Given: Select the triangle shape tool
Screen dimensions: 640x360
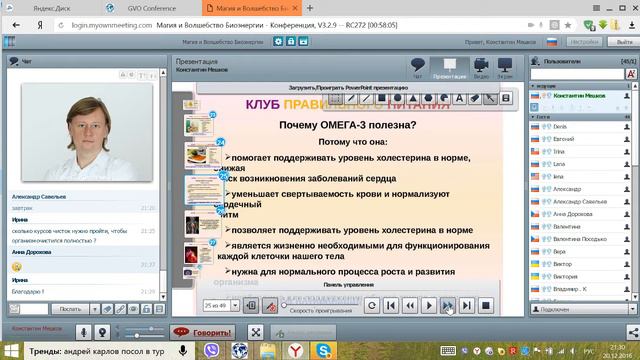Looking at the screenshot, I should (x=413, y=98).
